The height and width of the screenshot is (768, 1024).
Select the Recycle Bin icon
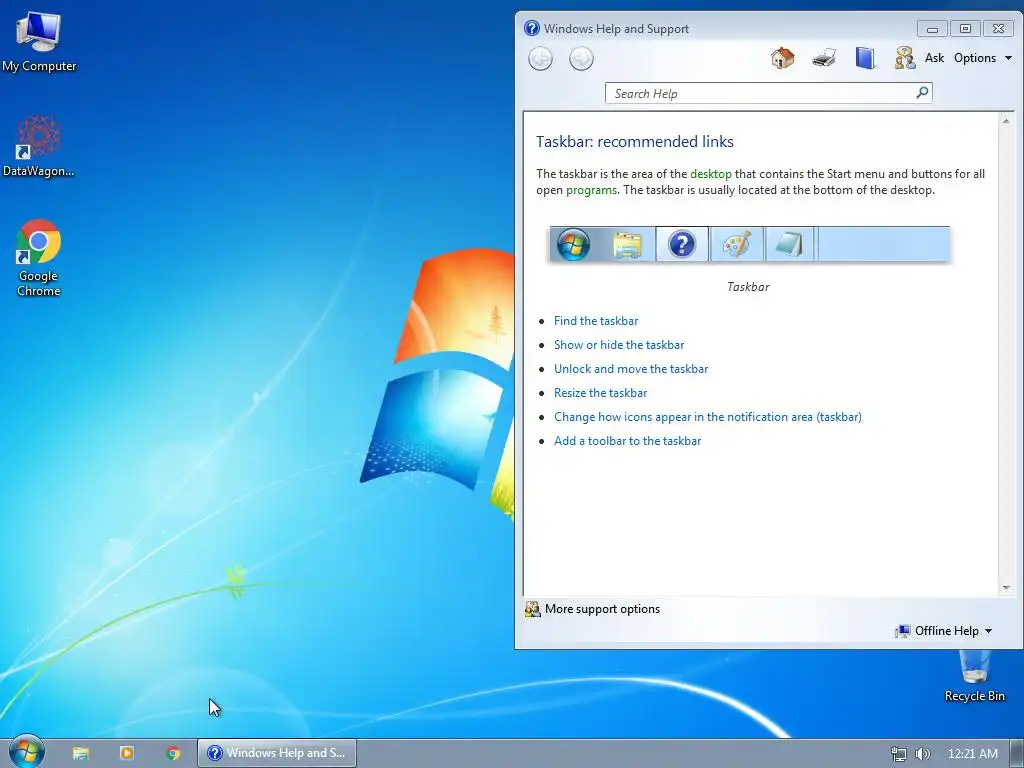coord(974,676)
